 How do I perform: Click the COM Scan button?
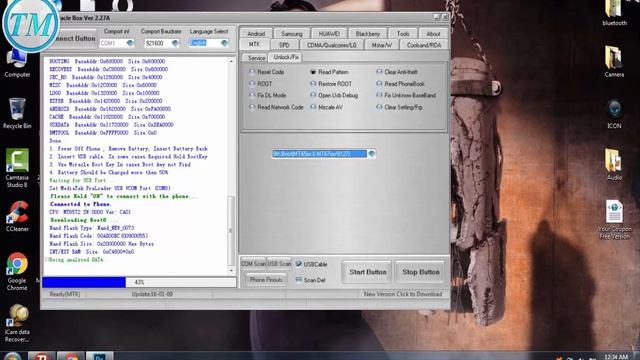(253, 264)
